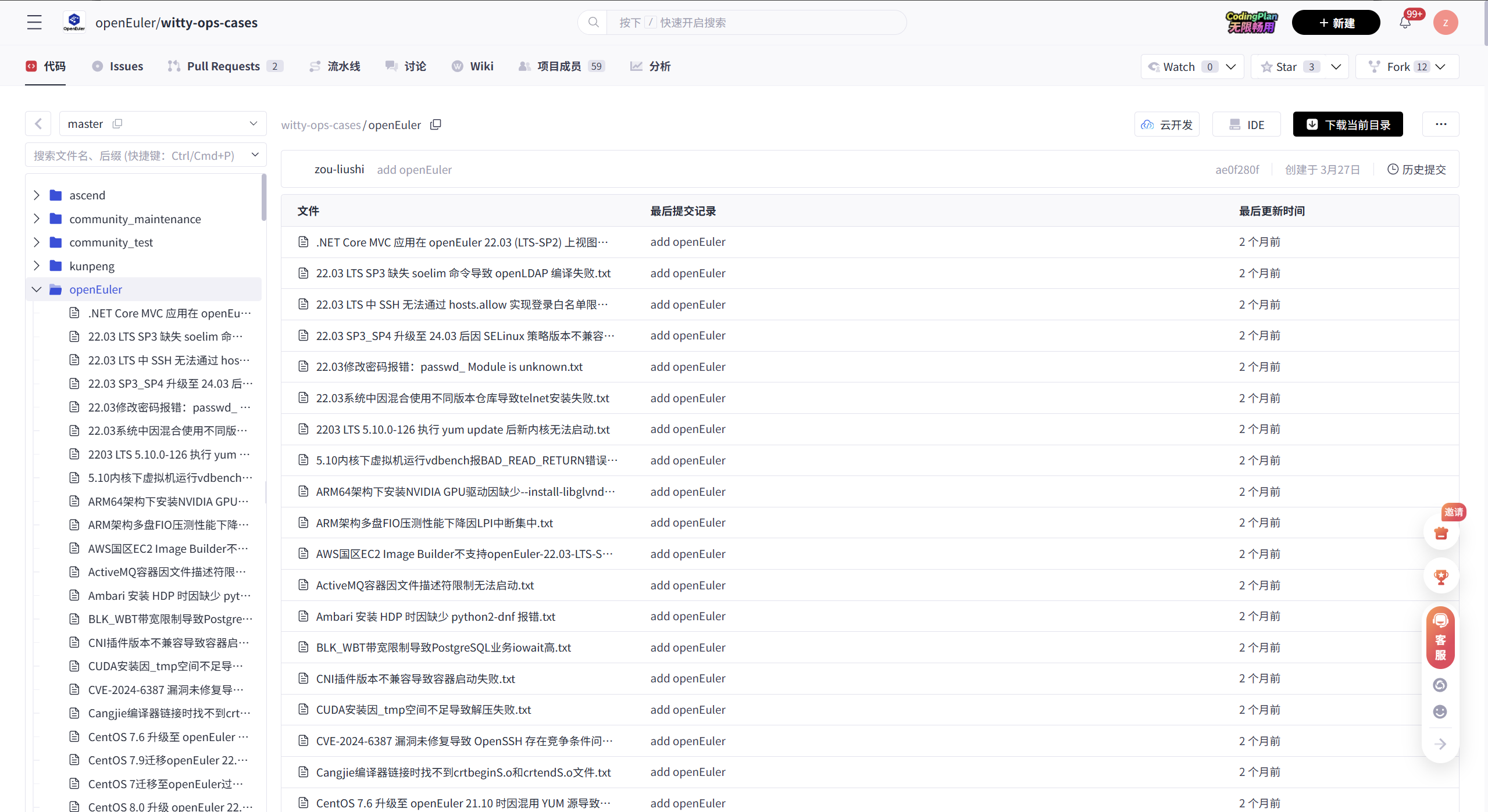Focus the file name search field
This screenshot has height=812, width=1488.
click(x=140, y=155)
